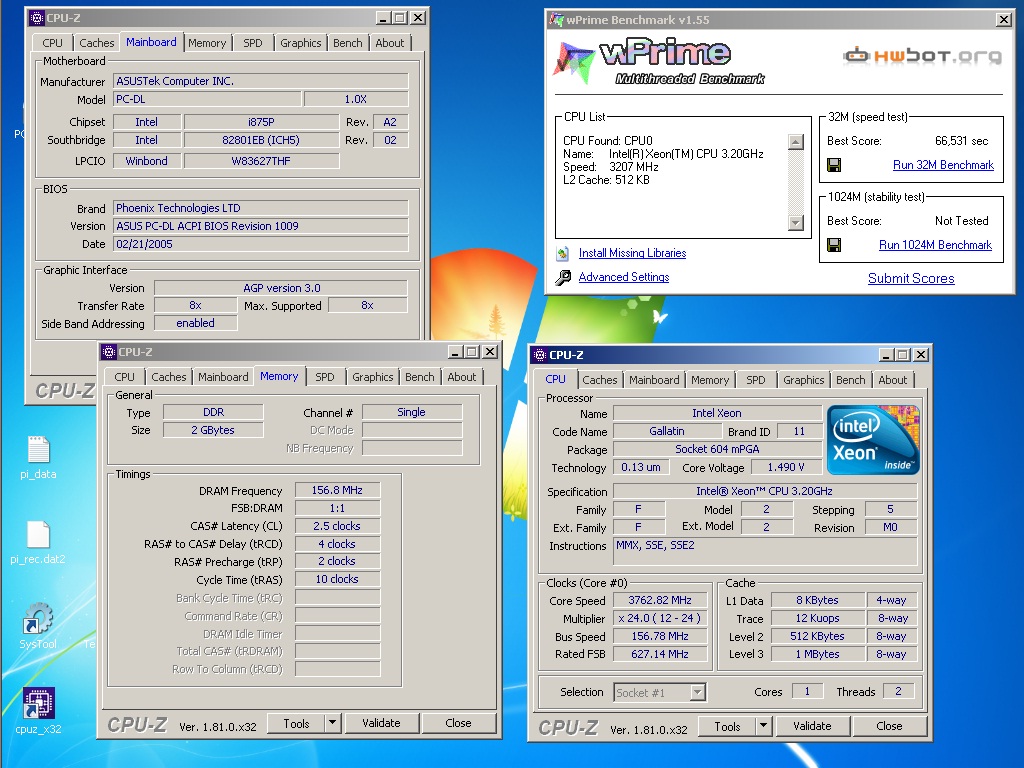This screenshot has height=768, width=1024.
Task: Click the Instructions field MMX, SSE, SSE2
Action: click(x=765, y=552)
